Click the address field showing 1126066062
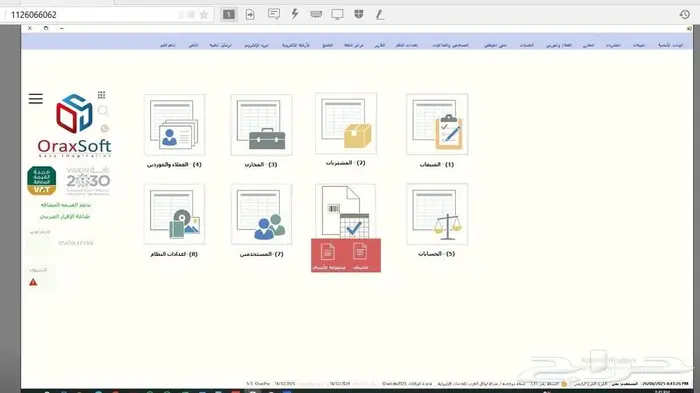The image size is (700, 393). (x=108, y=15)
